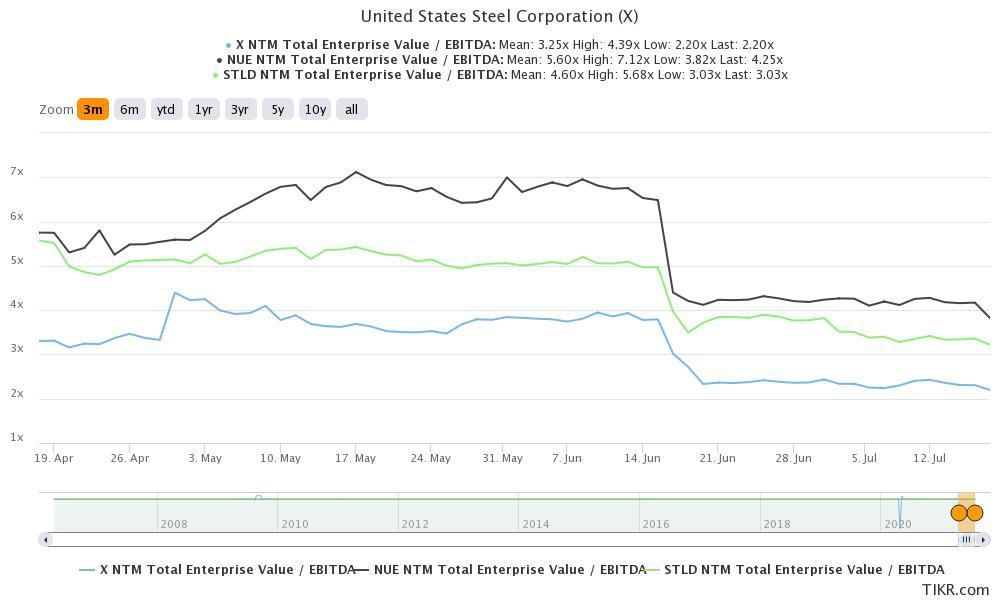
Task: Select the 1yr zoom range
Action: (x=202, y=109)
